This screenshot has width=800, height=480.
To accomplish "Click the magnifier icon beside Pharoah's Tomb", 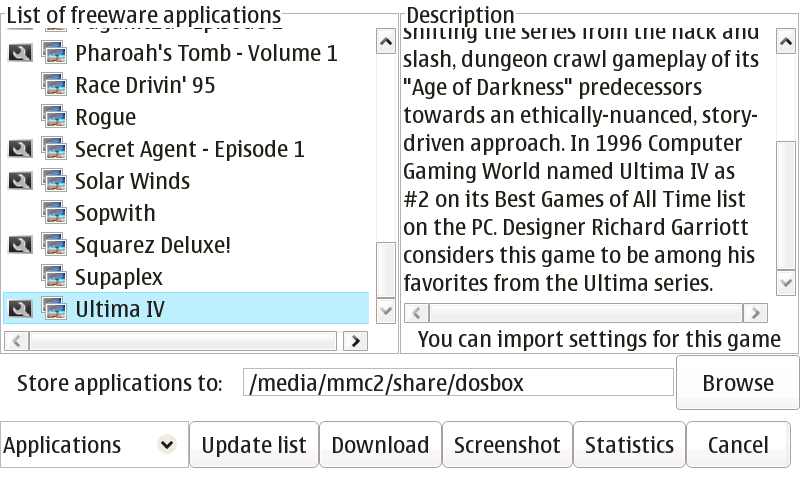I will [20, 53].
